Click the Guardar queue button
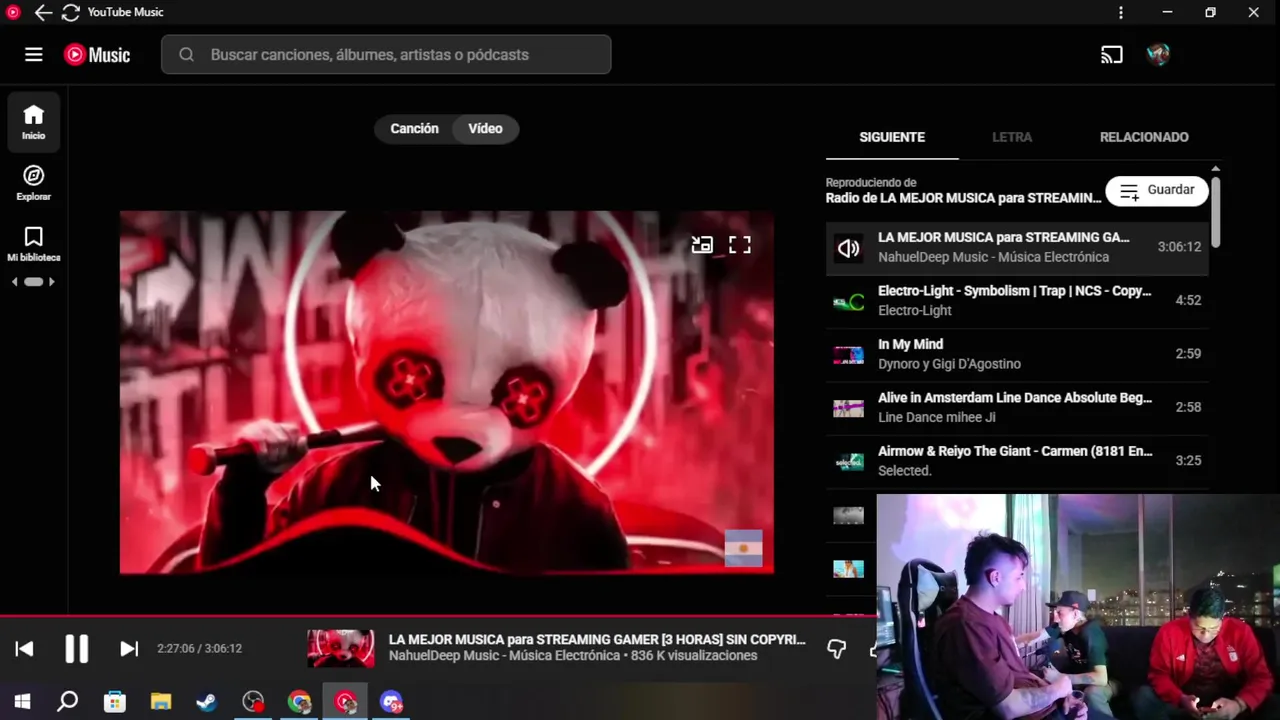This screenshot has width=1280, height=720. [x=1157, y=190]
